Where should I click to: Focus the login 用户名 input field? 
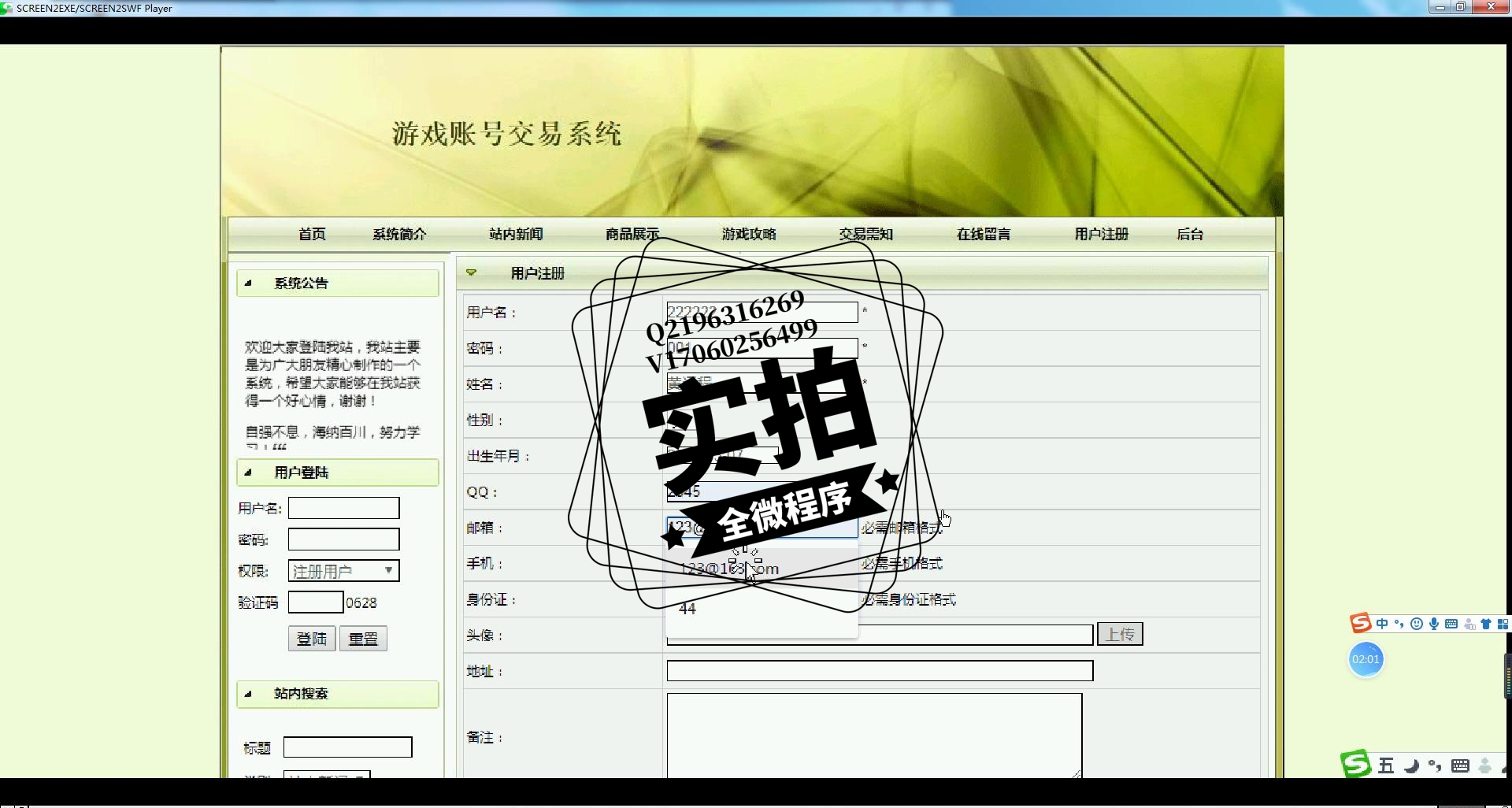343,508
